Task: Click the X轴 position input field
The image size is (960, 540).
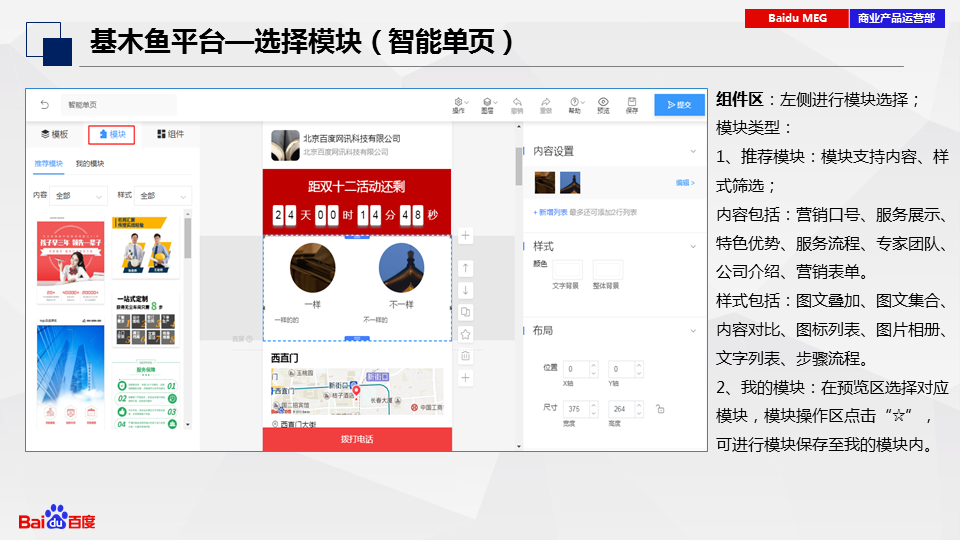Action: (x=575, y=369)
